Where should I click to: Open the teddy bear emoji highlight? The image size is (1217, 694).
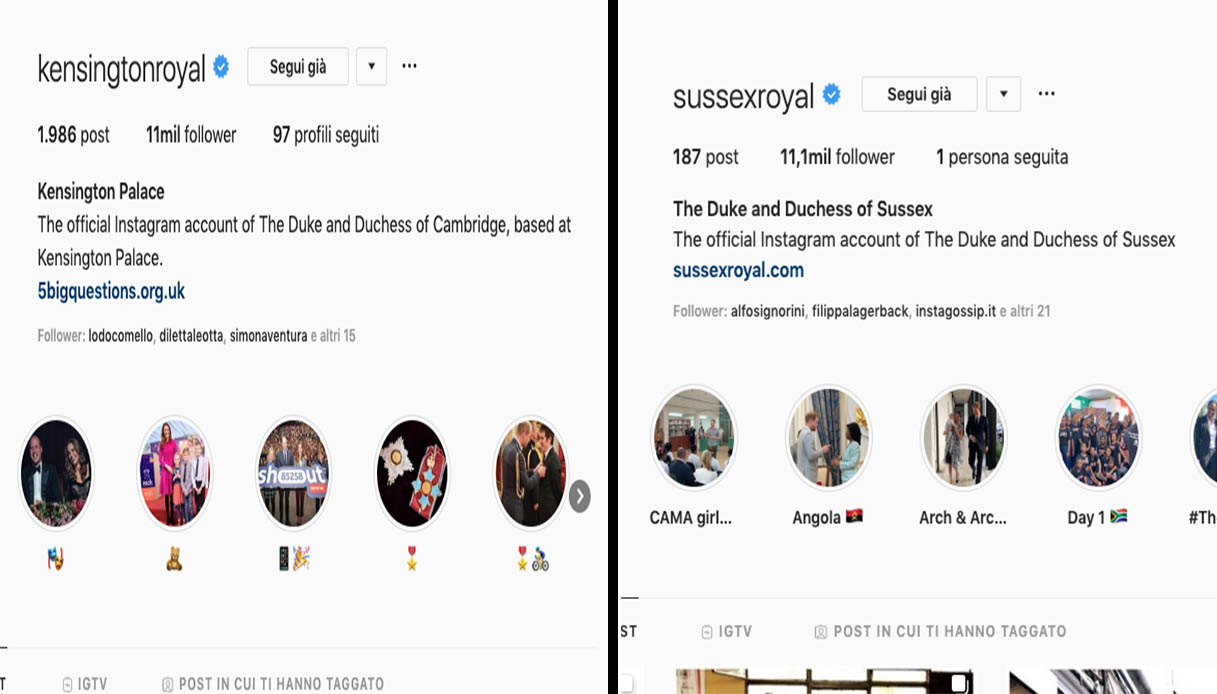pos(174,473)
